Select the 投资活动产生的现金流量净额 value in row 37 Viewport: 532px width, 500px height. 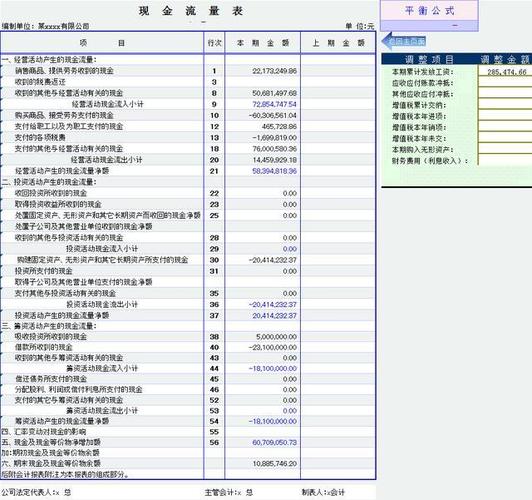(x=274, y=315)
